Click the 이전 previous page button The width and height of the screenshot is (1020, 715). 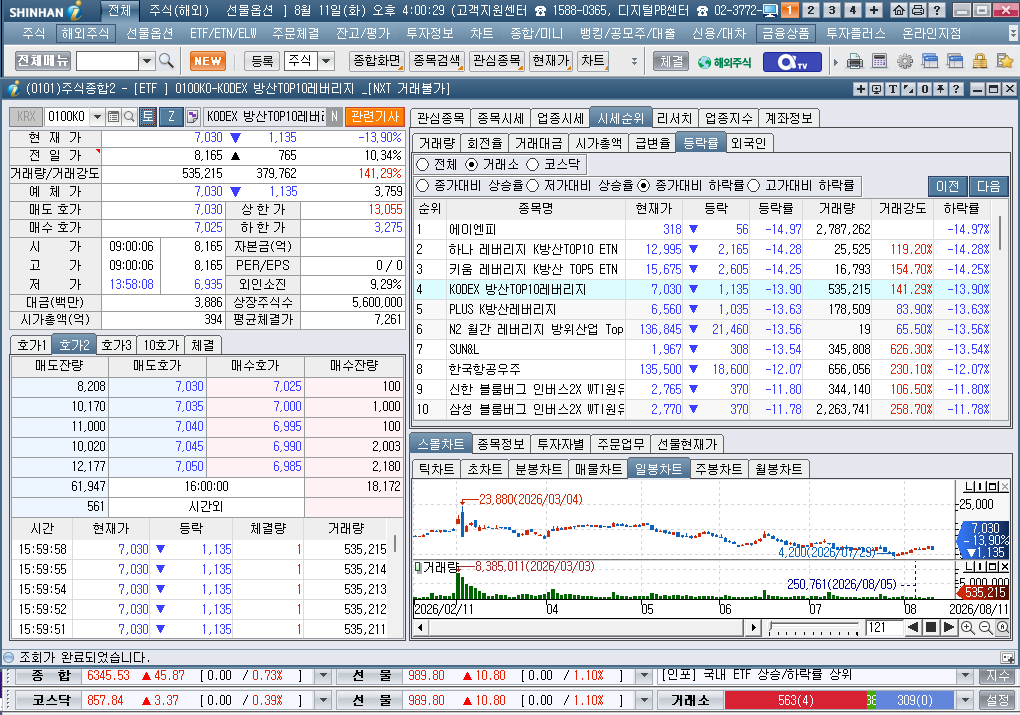(948, 186)
